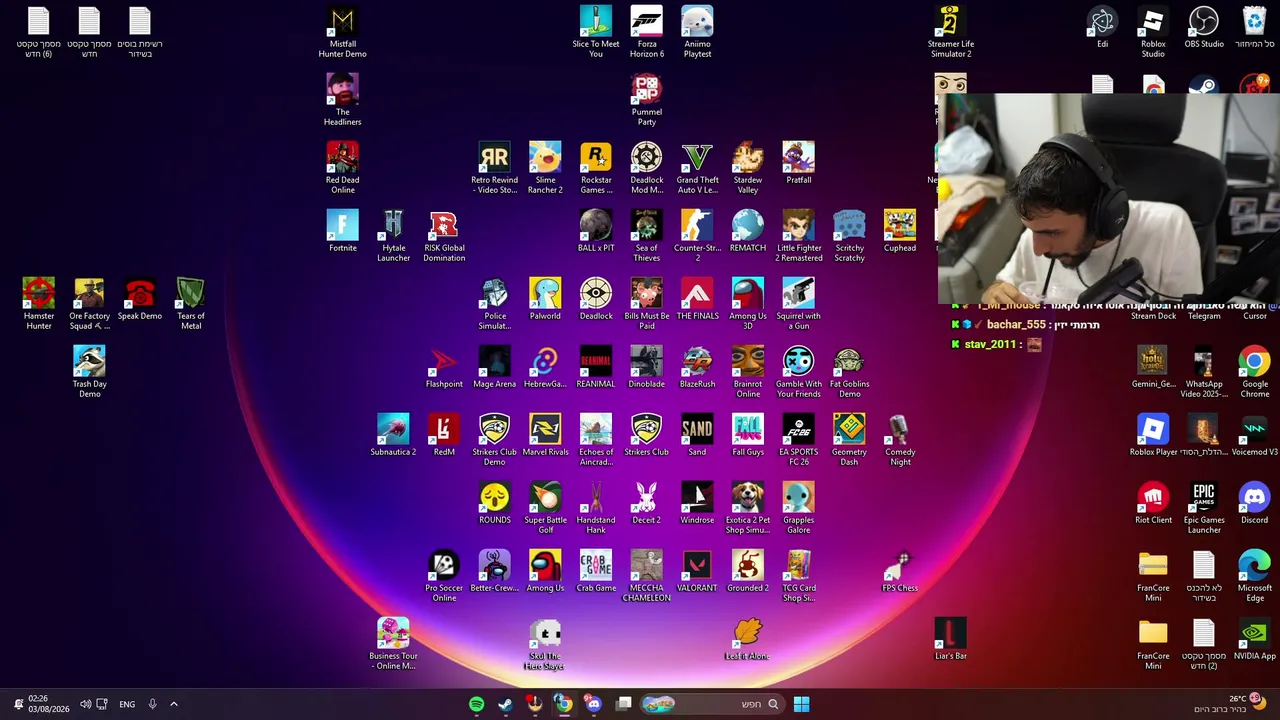Launch Forza Horizon 6 shortcut

647,33
